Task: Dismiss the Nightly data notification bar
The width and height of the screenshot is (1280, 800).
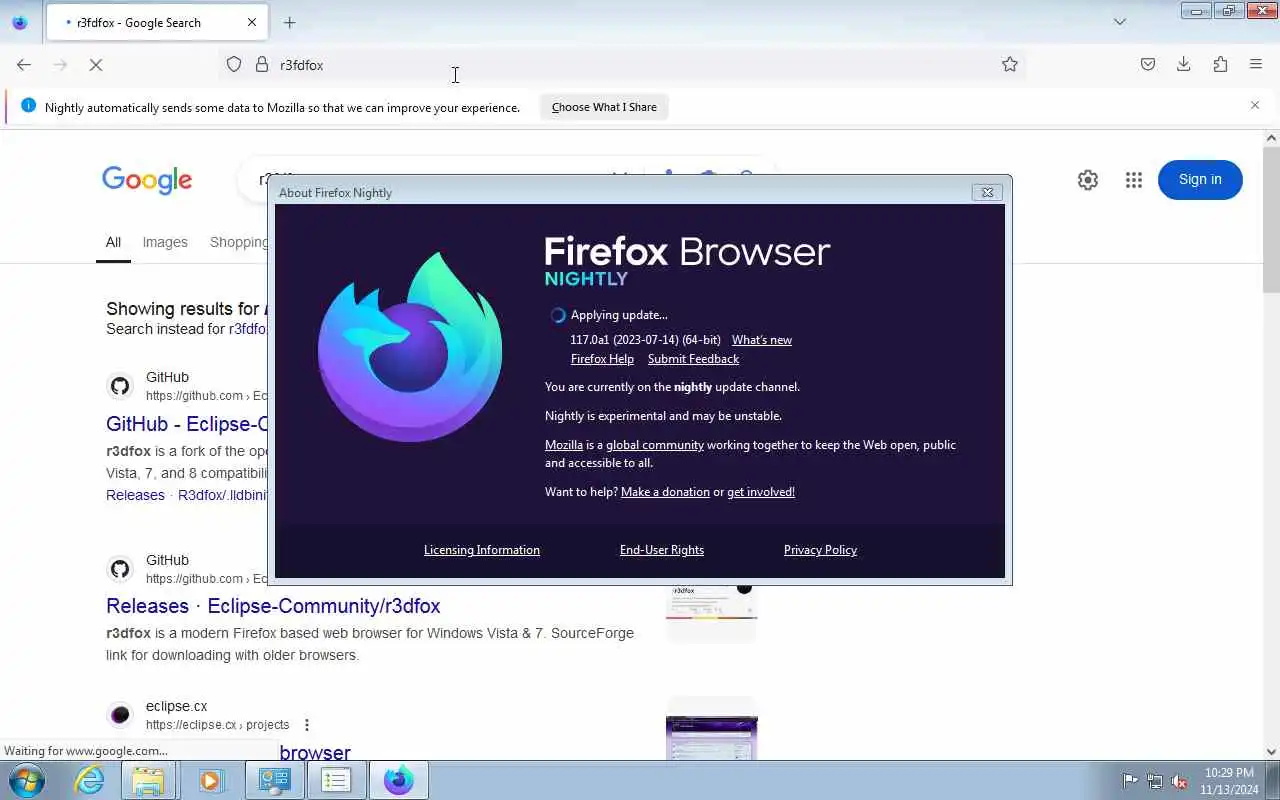Action: (x=1255, y=105)
